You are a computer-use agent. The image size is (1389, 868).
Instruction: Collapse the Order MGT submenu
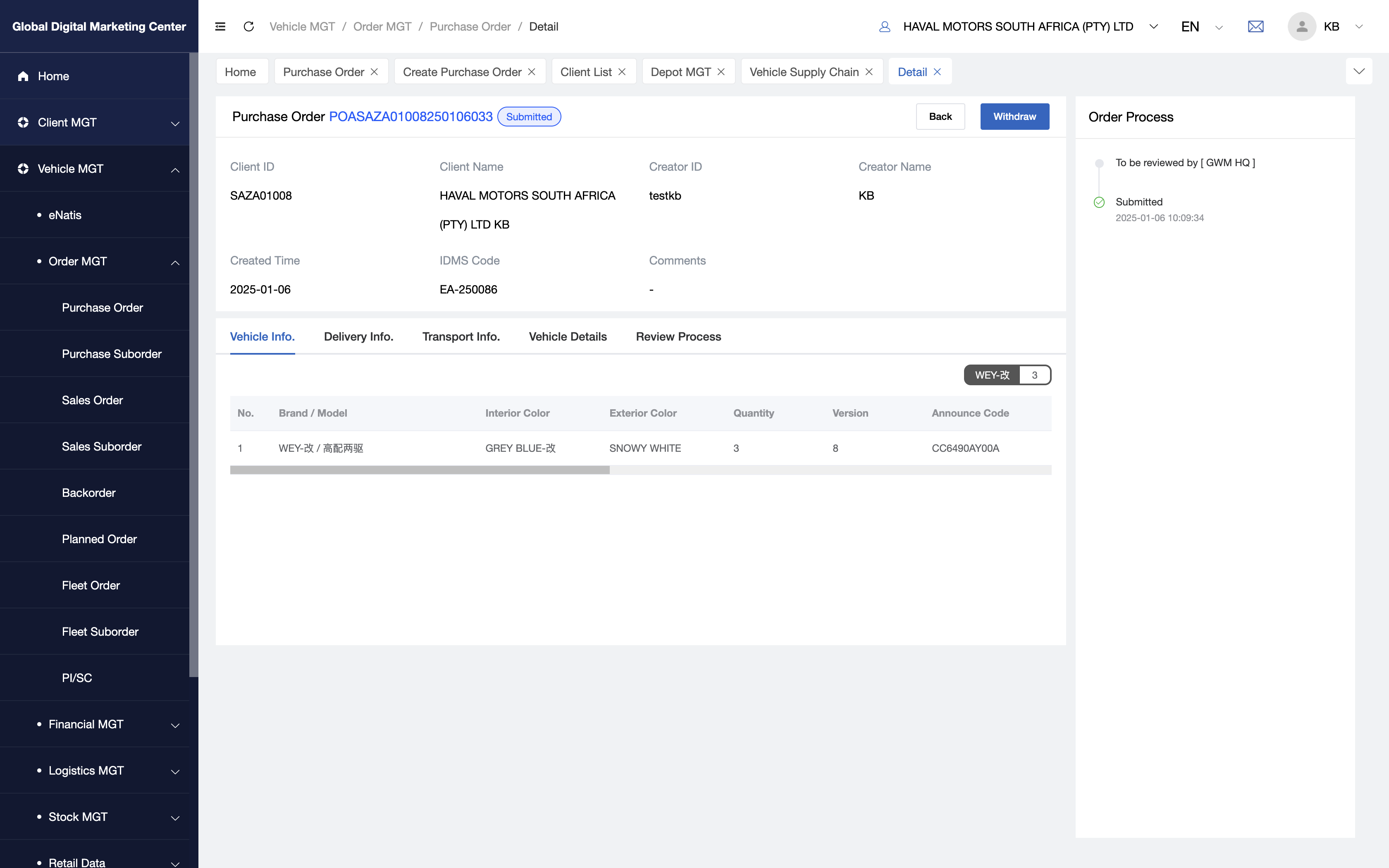175,262
